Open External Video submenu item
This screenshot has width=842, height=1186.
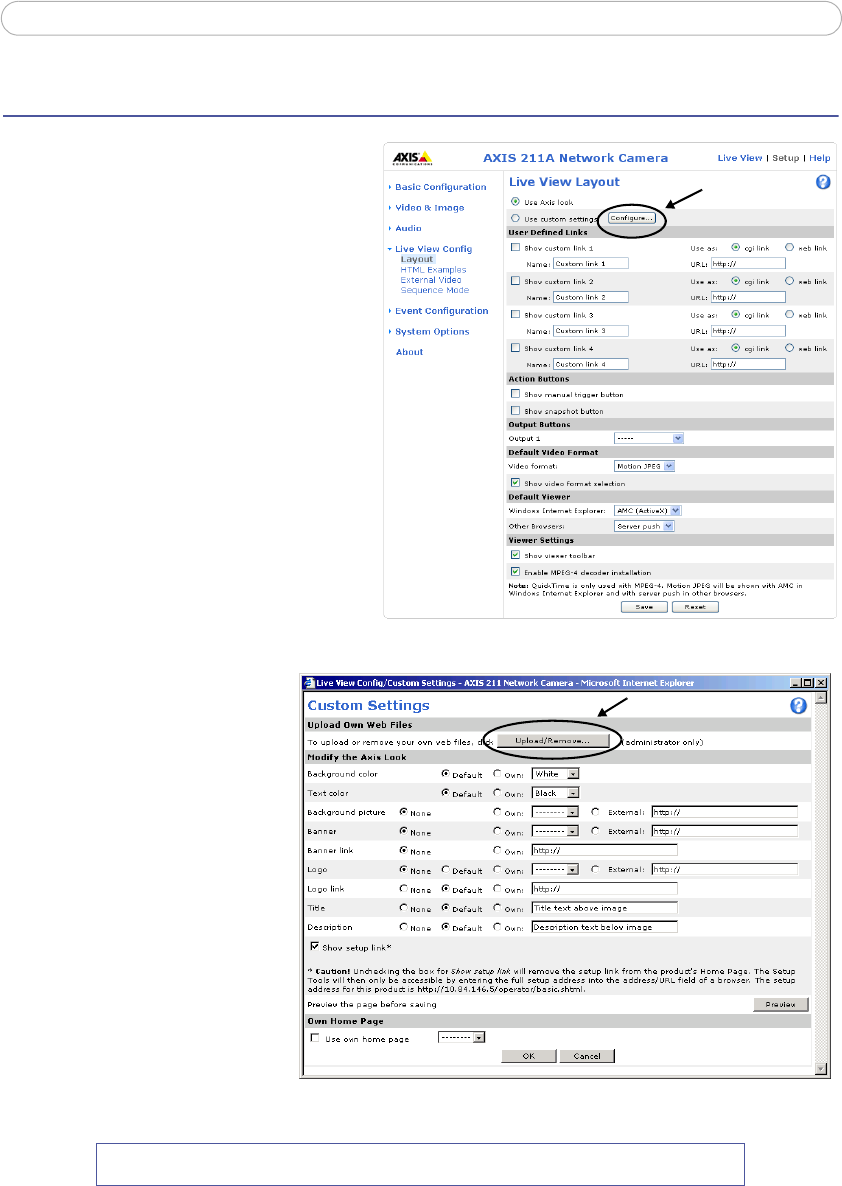tap(430, 280)
